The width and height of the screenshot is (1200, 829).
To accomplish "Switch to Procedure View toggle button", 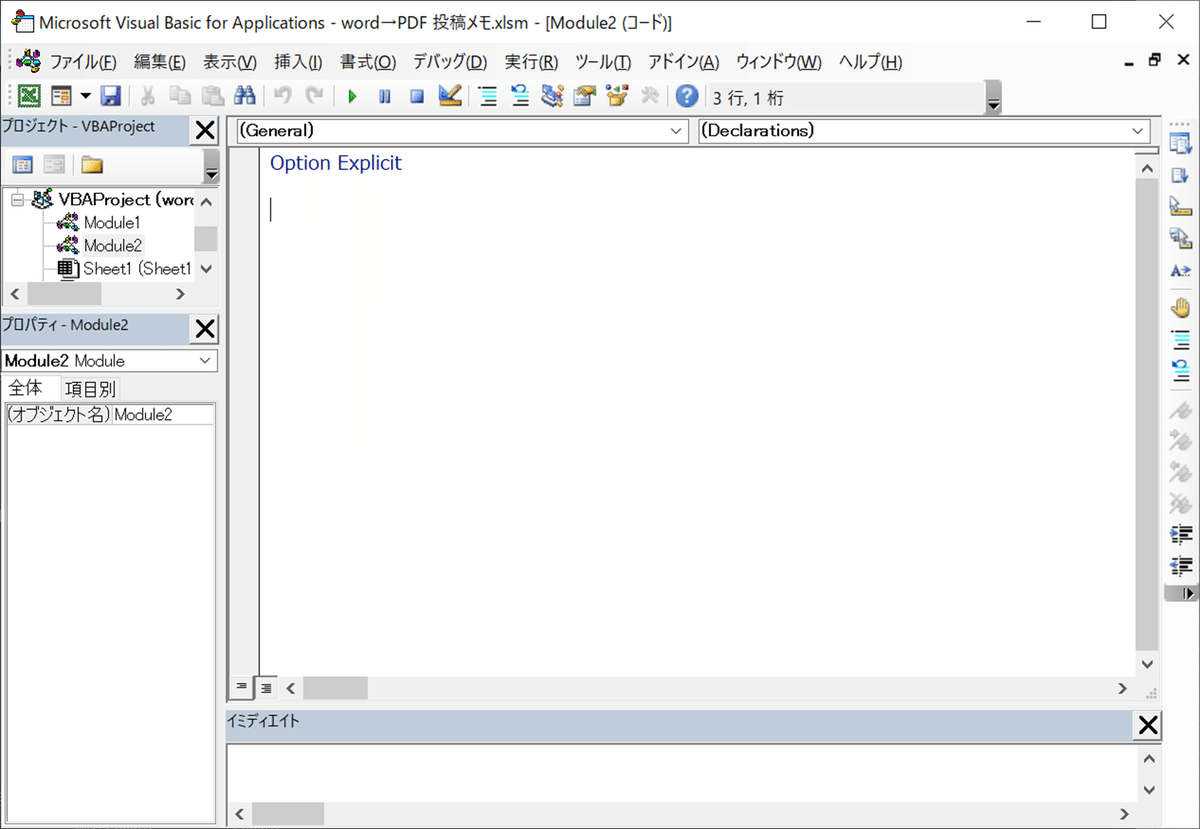I will pyautogui.click(x=241, y=688).
